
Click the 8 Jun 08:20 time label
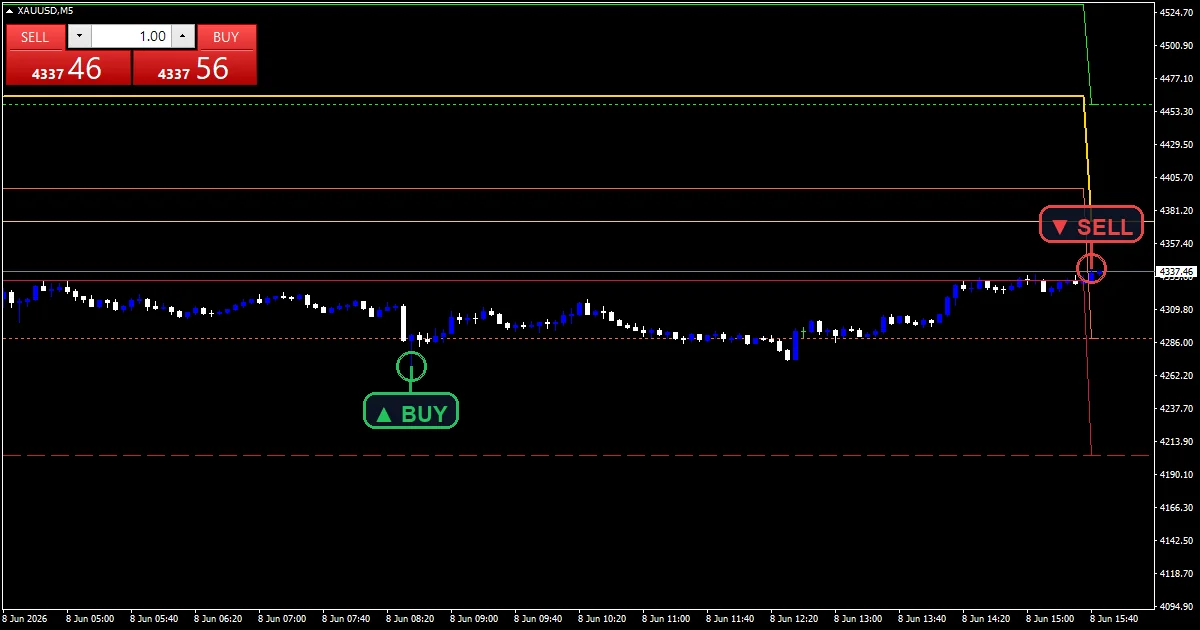click(x=412, y=618)
